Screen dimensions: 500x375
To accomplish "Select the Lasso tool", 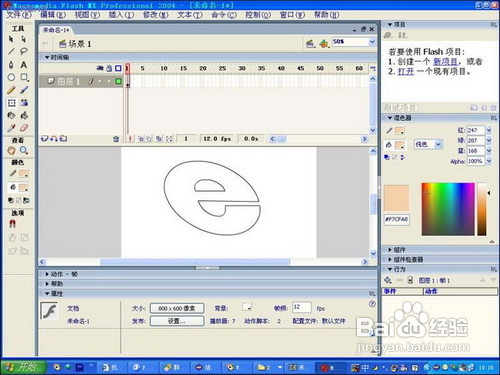I will (24, 51).
